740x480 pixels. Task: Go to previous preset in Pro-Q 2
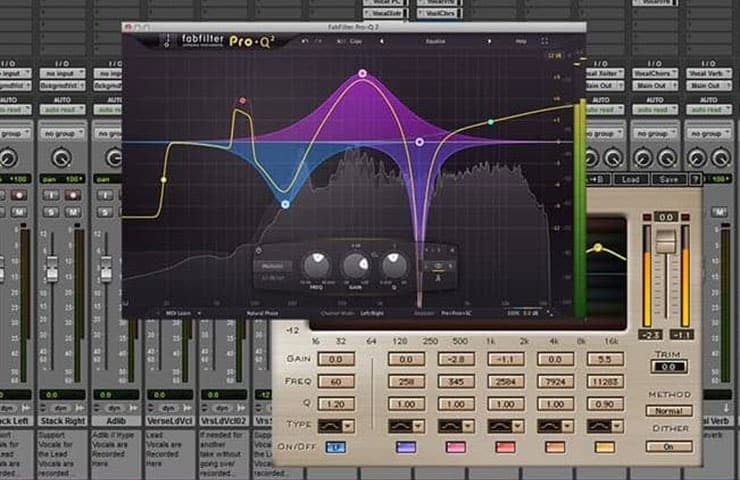(x=381, y=42)
